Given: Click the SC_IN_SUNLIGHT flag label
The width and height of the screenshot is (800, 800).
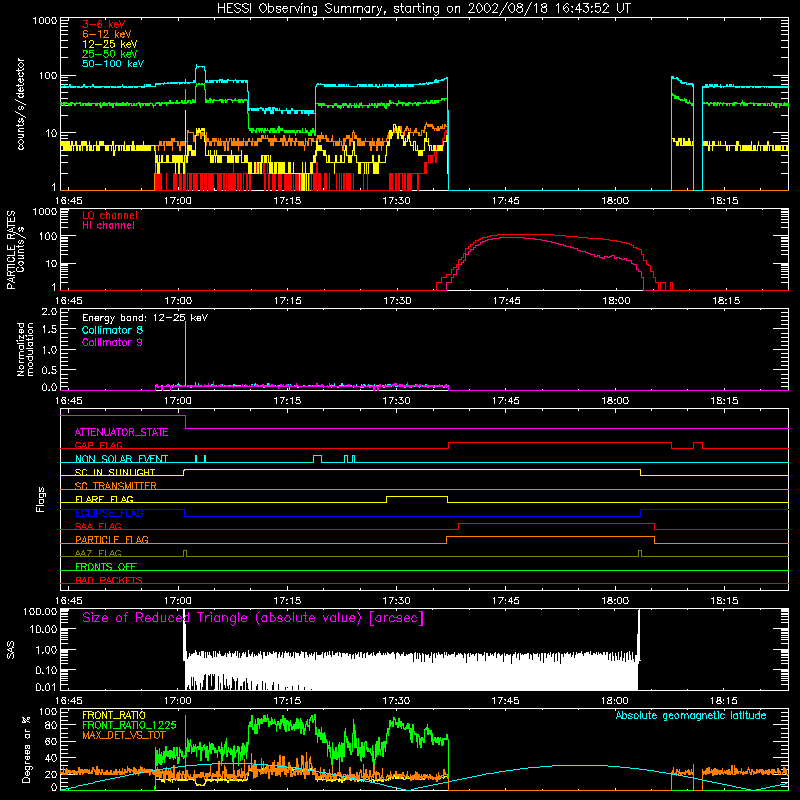Looking at the screenshot, I should [x=115, y=472].
